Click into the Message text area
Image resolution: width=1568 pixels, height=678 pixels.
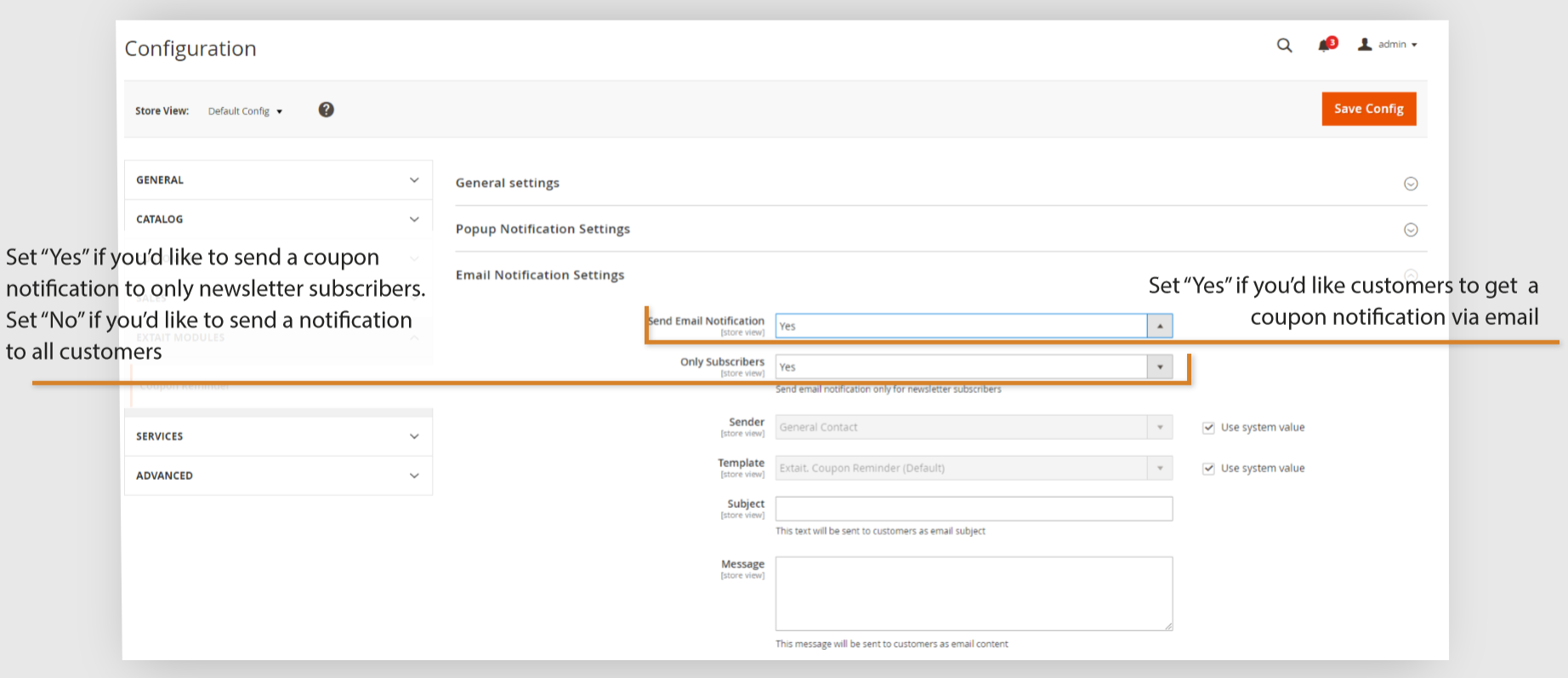(x=974, y=594)
